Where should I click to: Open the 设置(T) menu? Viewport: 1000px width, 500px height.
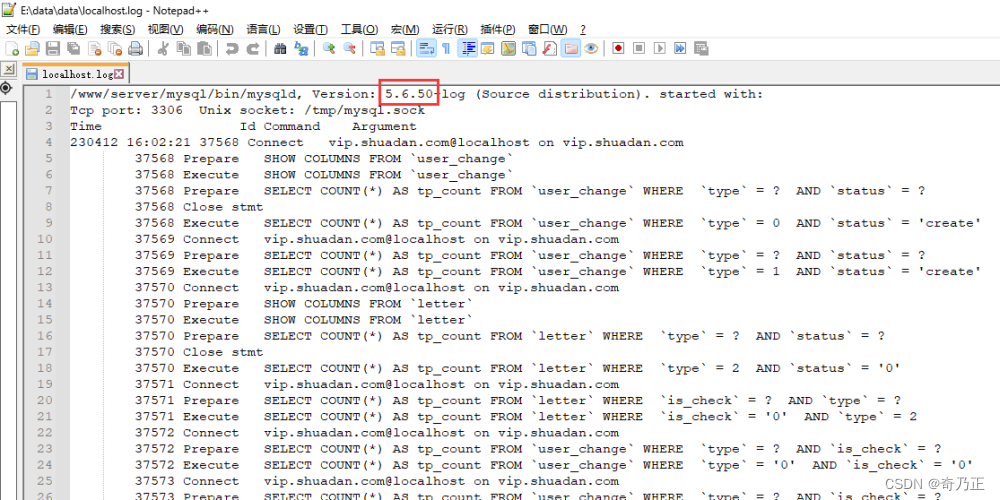click(x=311, y=29)
